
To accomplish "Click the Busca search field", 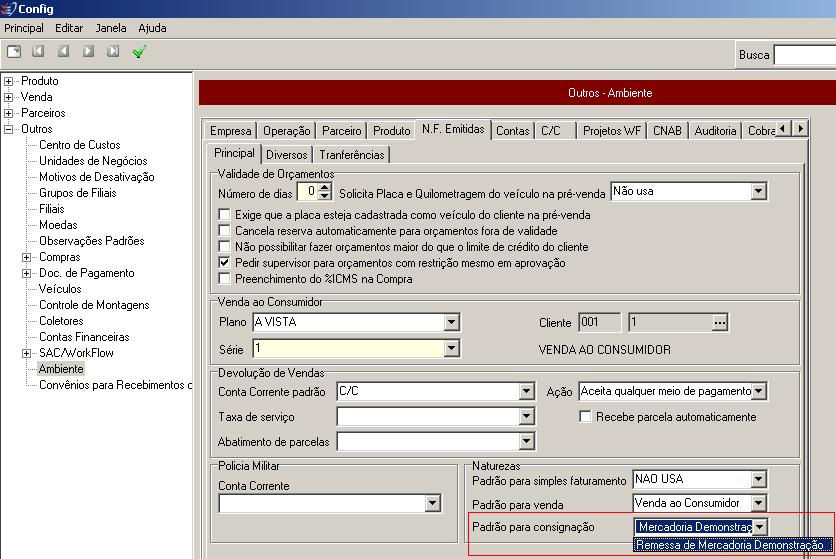I will (804, 54).
